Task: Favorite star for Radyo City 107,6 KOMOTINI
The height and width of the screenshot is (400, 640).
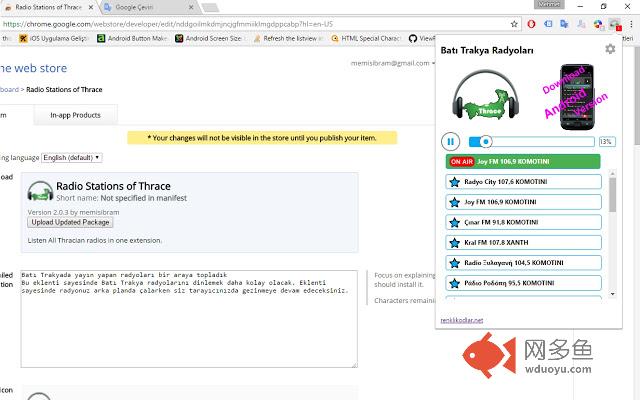Action: (x=454, y=182)
